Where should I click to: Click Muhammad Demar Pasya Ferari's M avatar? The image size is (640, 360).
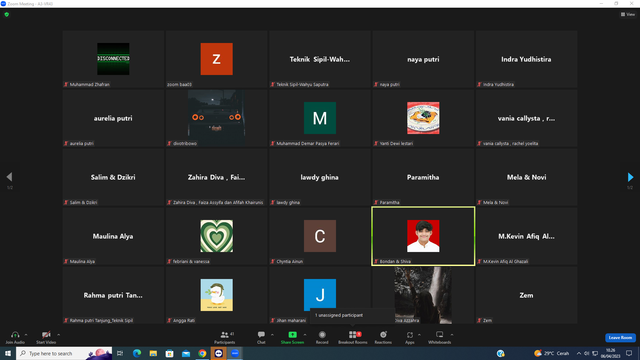[320, 118]
